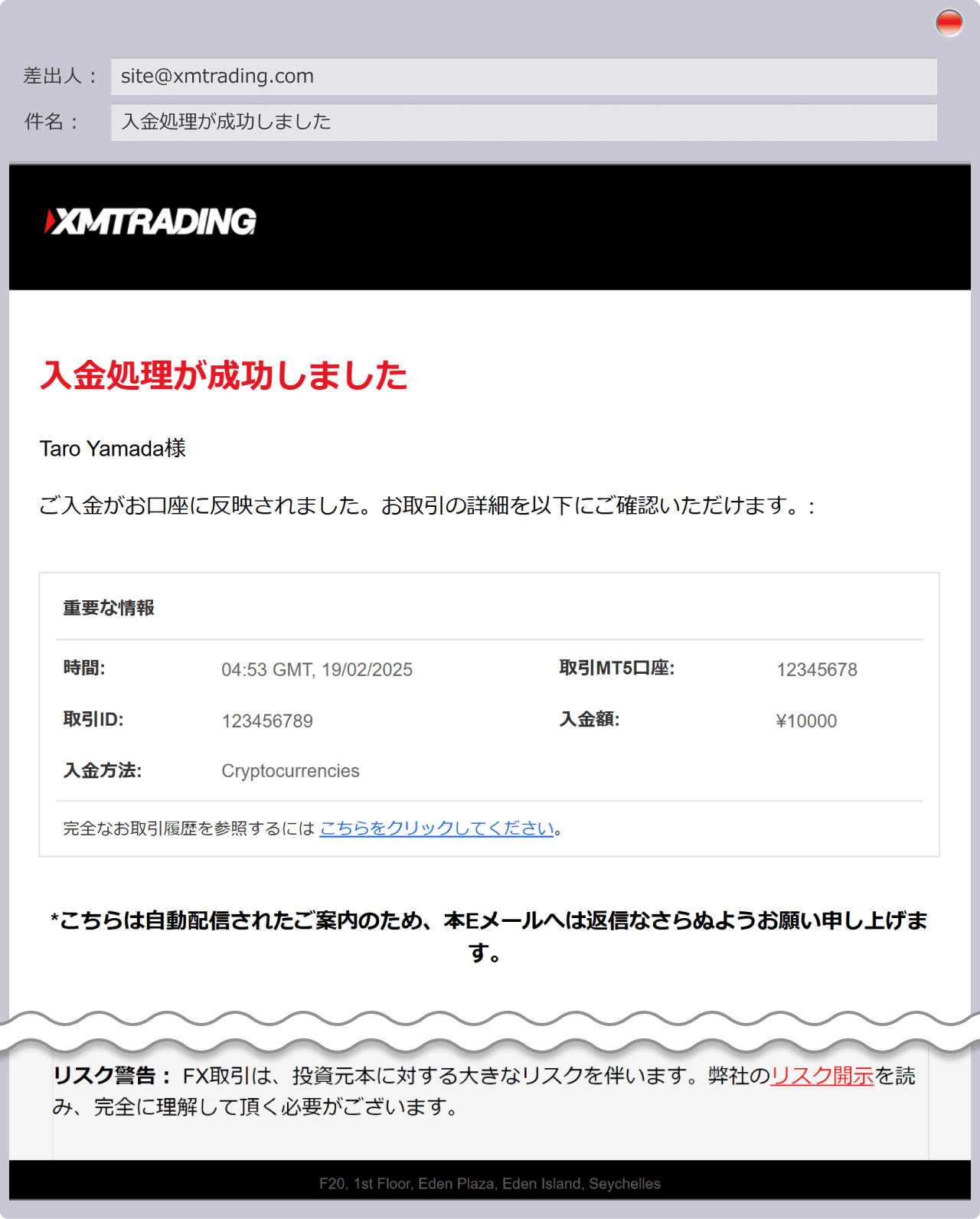Click the subject field 入金処理が成功しました
980x1219 pixels.
[x=524, y=123]
